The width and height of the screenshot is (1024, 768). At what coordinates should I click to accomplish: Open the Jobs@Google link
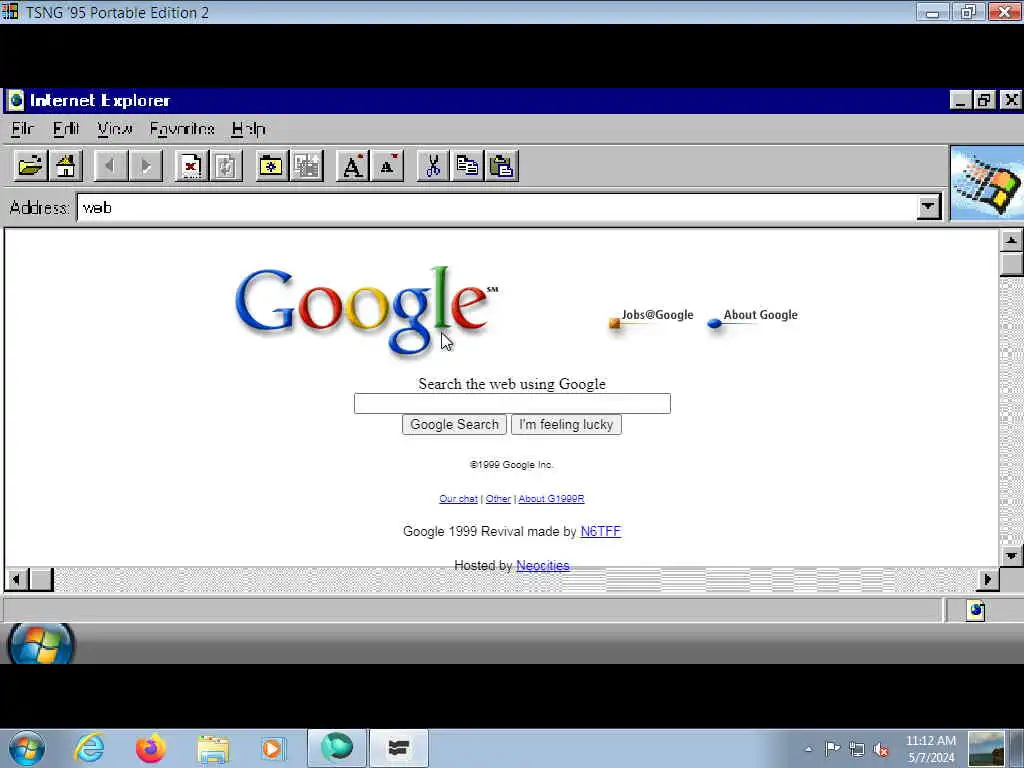coord(651,318)
